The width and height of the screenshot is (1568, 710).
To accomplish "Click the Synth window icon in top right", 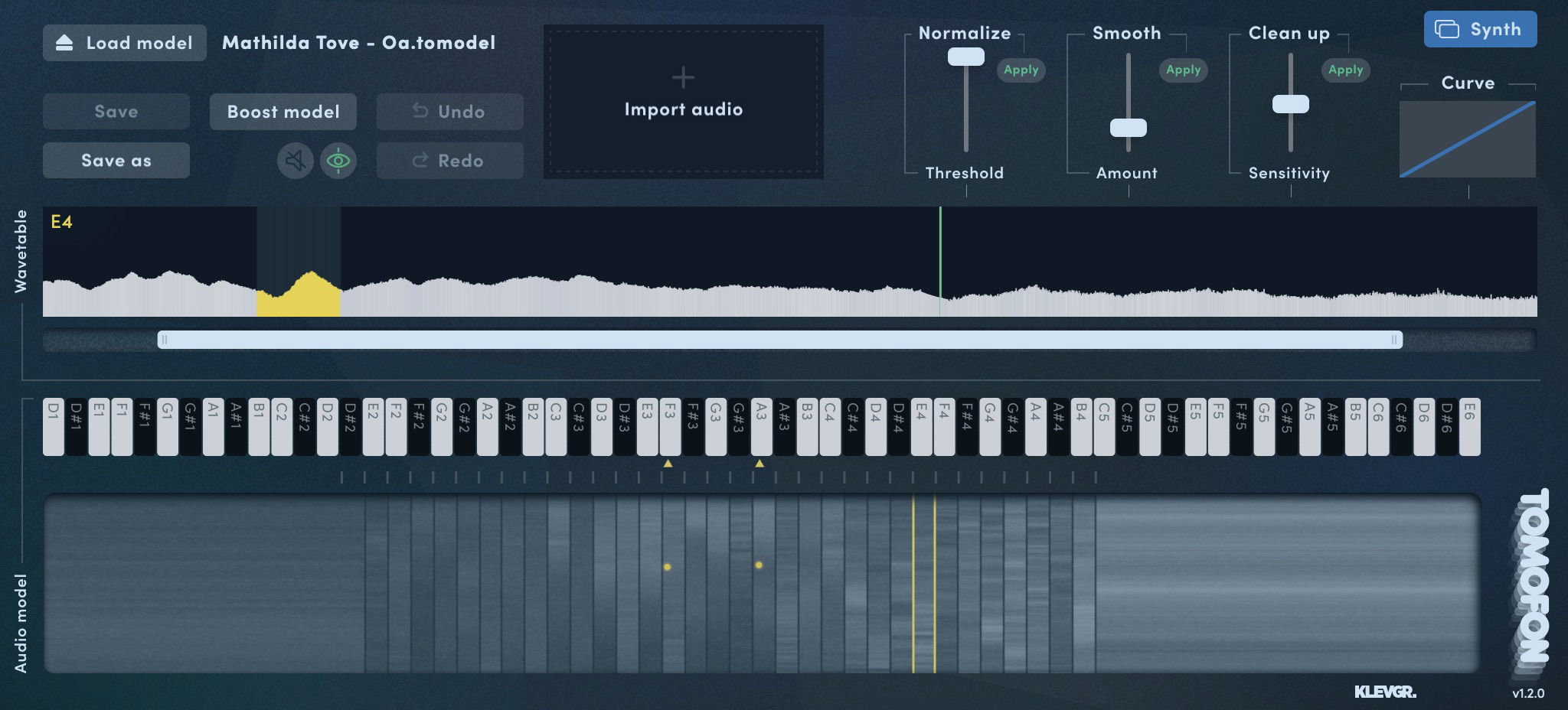I will (1445, 29).
